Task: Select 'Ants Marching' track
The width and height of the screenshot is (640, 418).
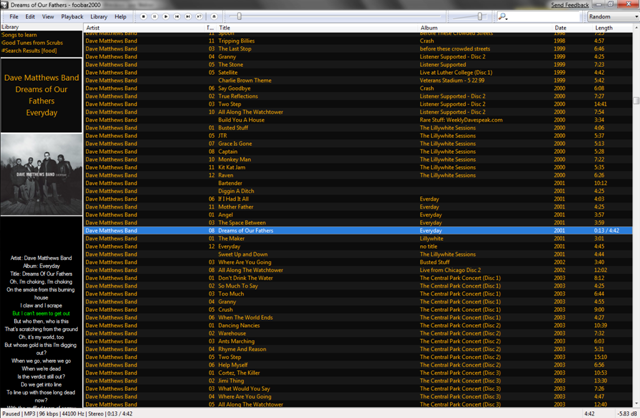Action: pos(236,341)
